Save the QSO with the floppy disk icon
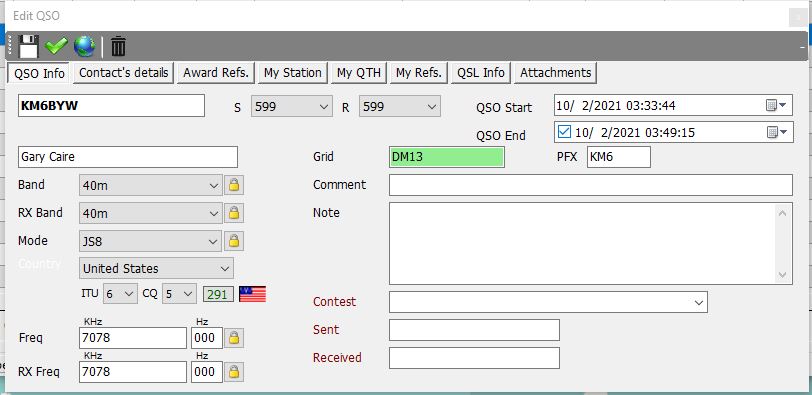This screenshot has height=395, width=812. (x=28, y=47)
